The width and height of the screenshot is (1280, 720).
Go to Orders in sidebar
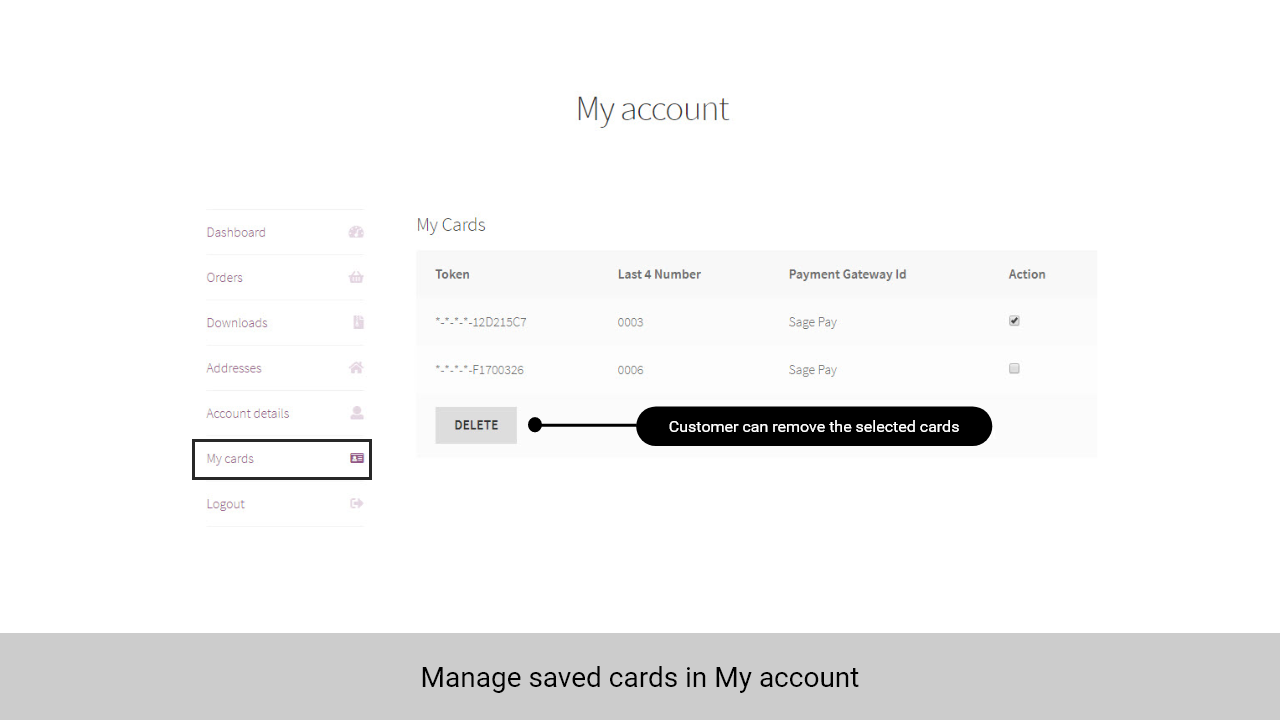click(225, 277)
